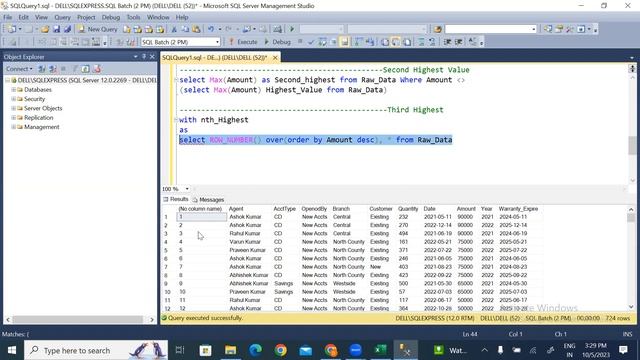
Task: Click the Refresh icon in Object Explorer
Action: click(85, 69)
